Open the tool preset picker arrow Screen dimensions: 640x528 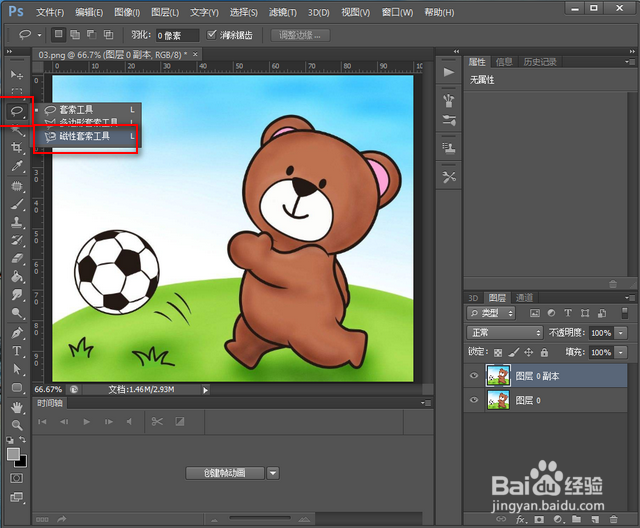click(39, 35)
